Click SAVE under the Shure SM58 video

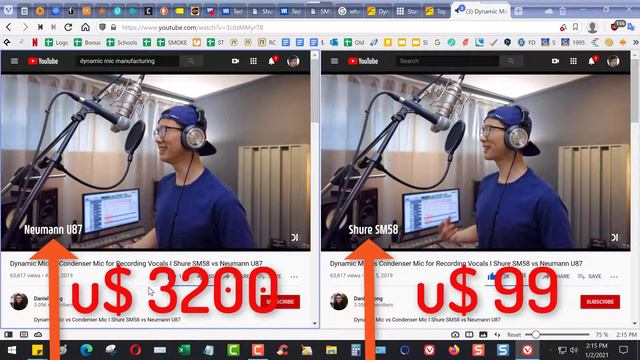pyautogui.click(x=590, y=276)
